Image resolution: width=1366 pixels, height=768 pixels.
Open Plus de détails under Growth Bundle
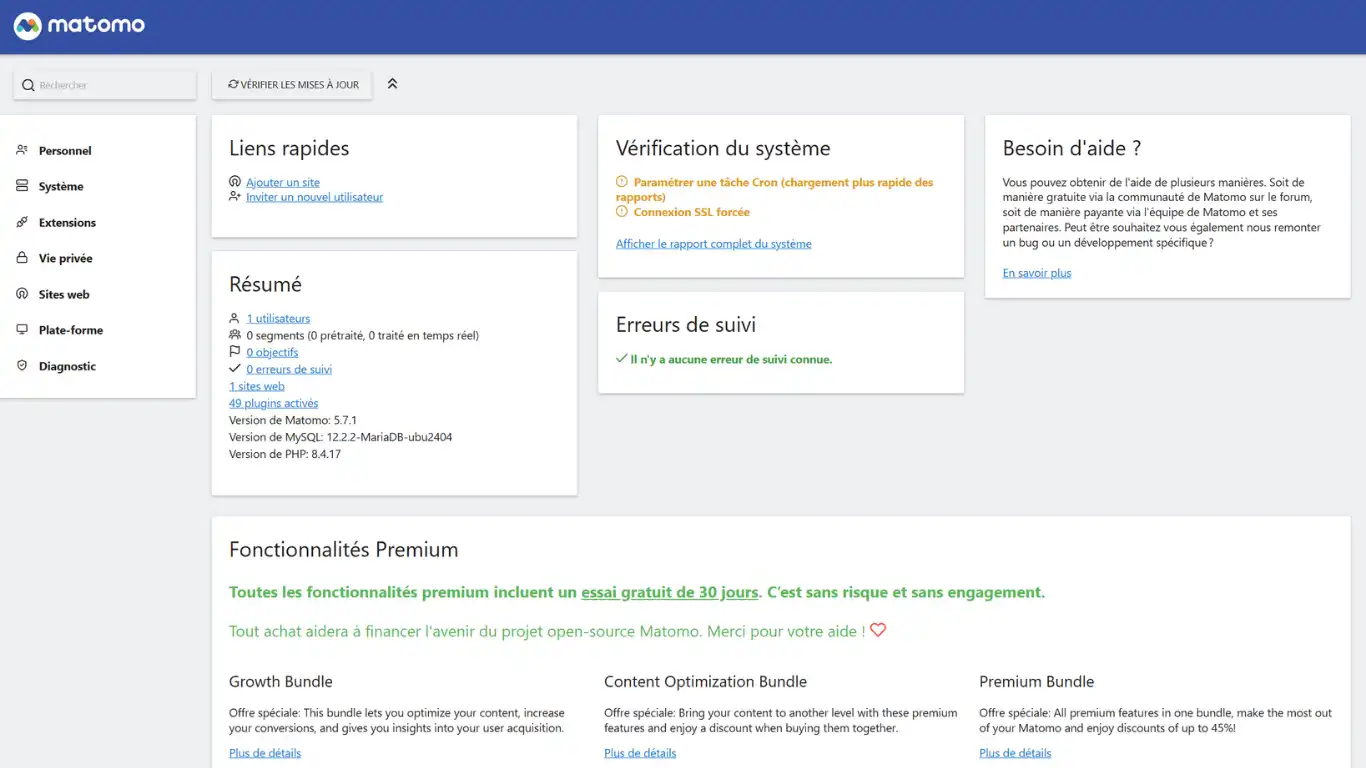click(x=265, y=753)
